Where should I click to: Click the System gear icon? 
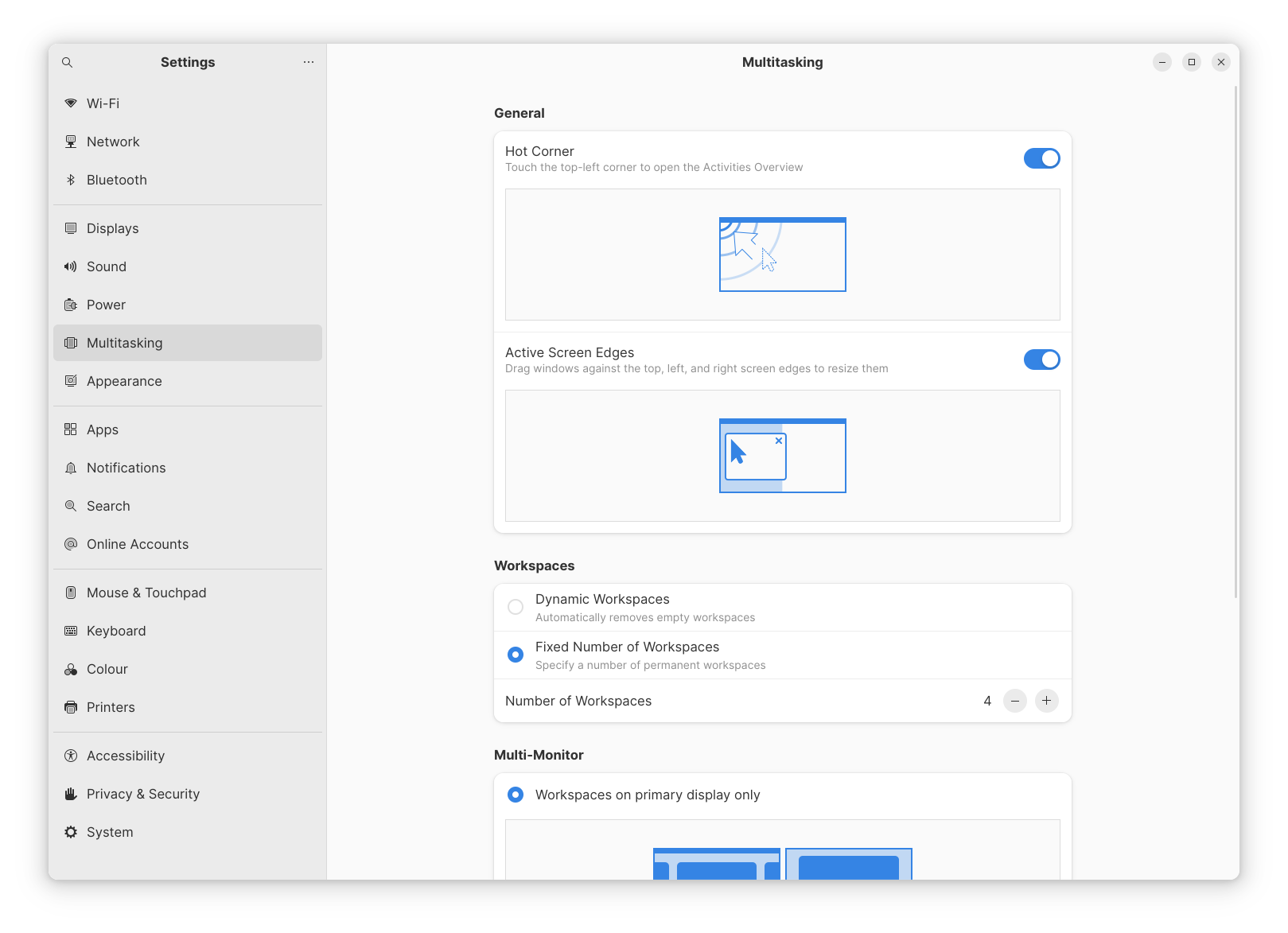pyautogui.click(x=71, y=832)
